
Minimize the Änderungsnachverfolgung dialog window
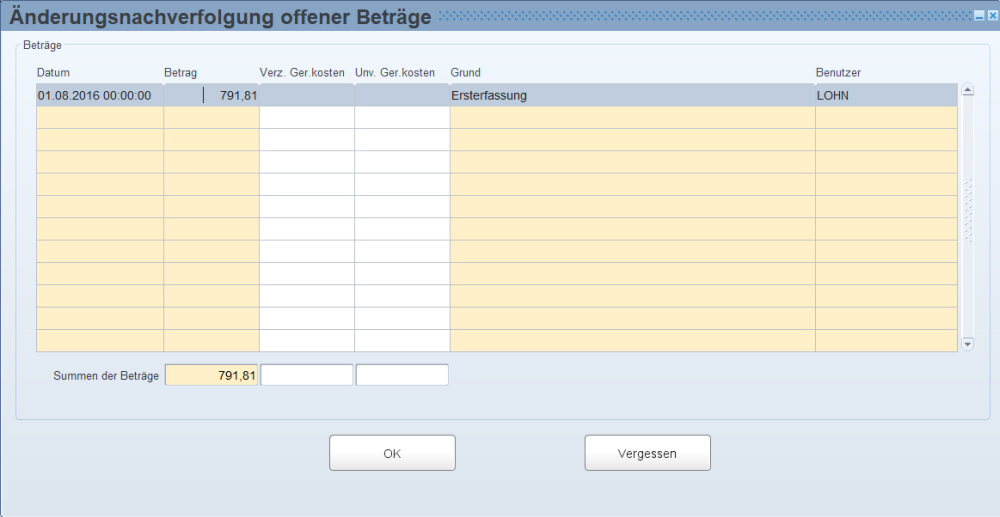(980, 16)
